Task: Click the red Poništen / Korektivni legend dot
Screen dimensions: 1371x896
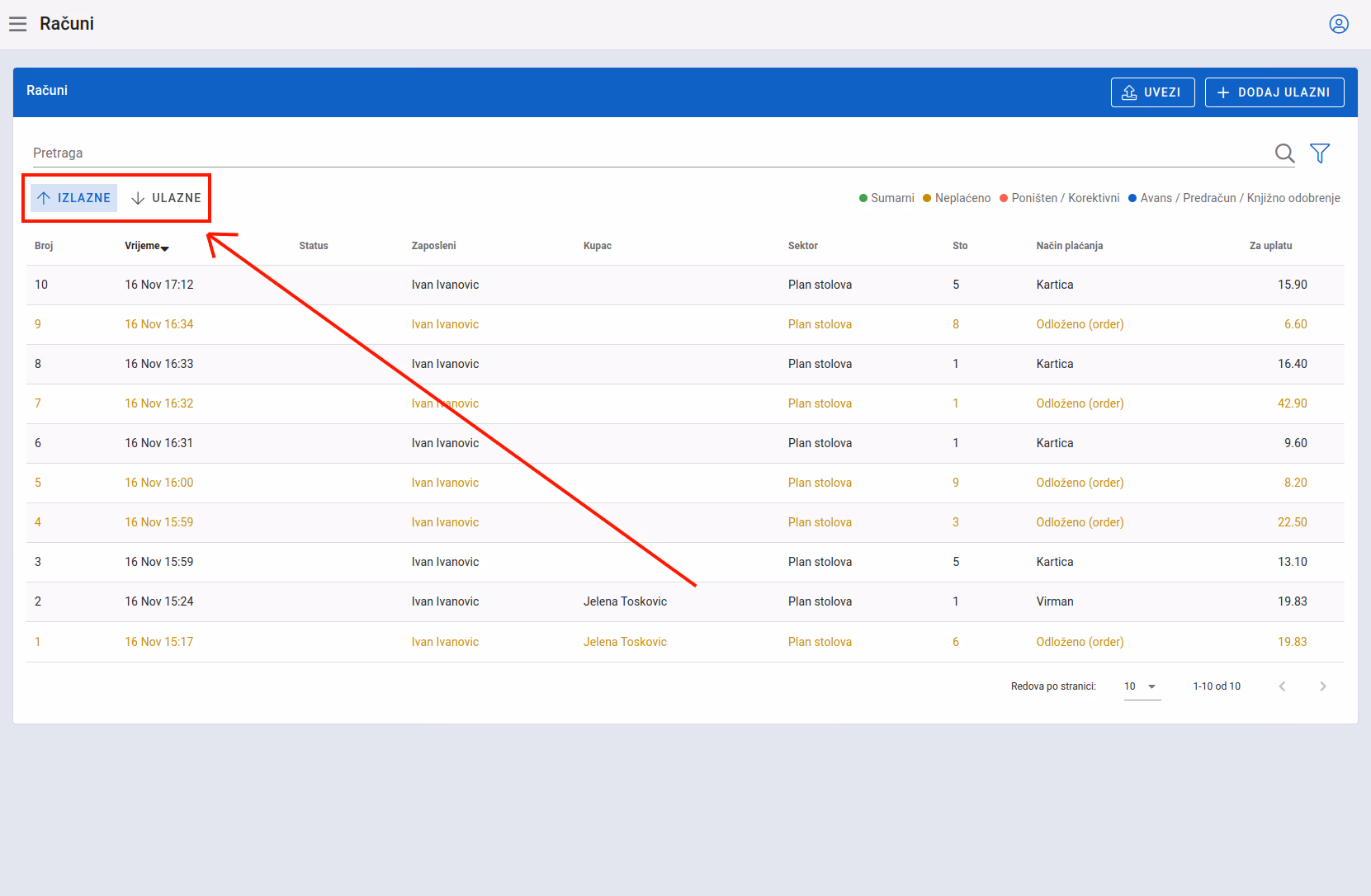Action: [x=1004, y=198]
